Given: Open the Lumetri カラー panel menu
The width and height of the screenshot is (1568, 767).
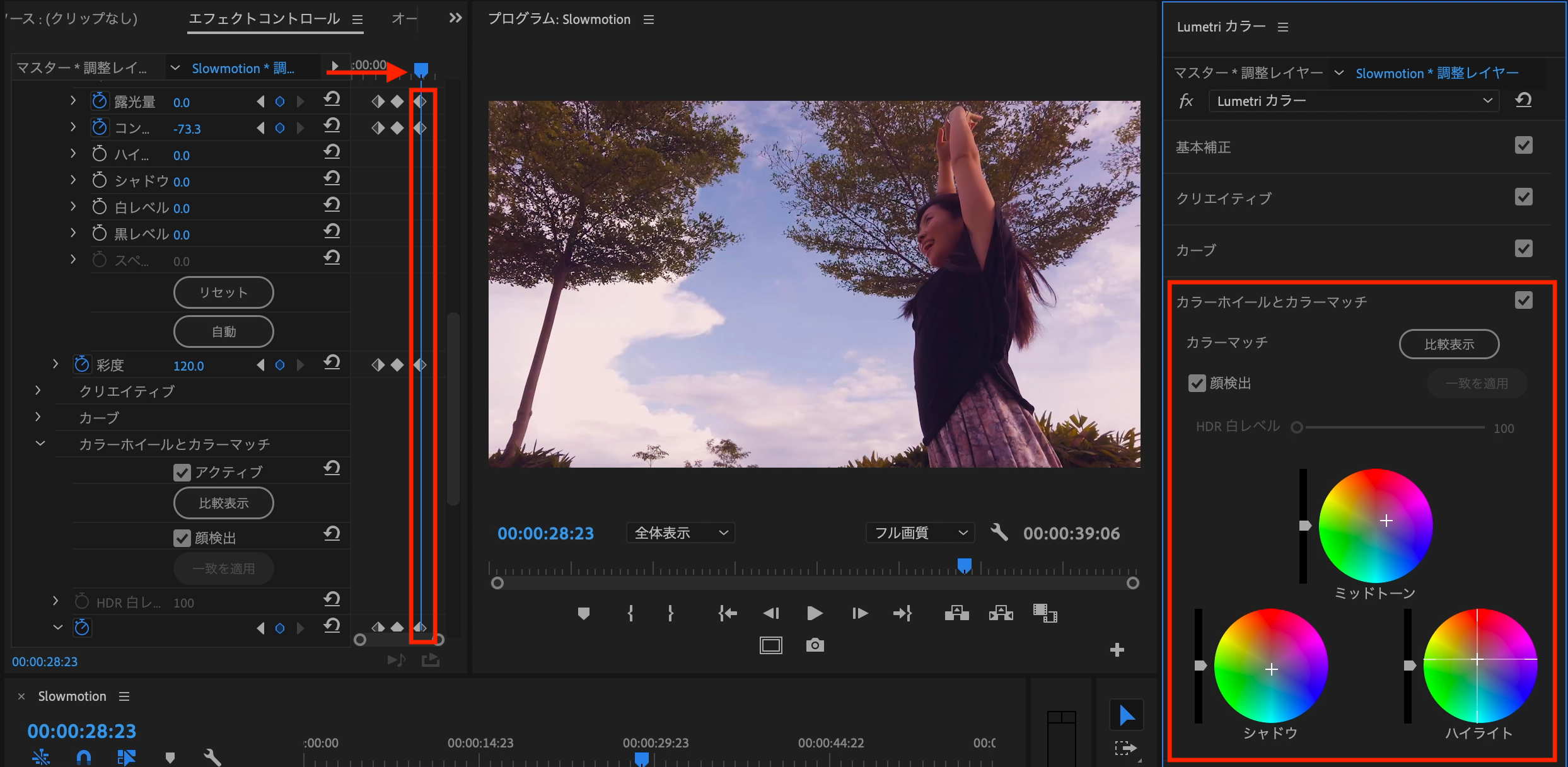Looking at the screenshot, I should click(1283, 27).
